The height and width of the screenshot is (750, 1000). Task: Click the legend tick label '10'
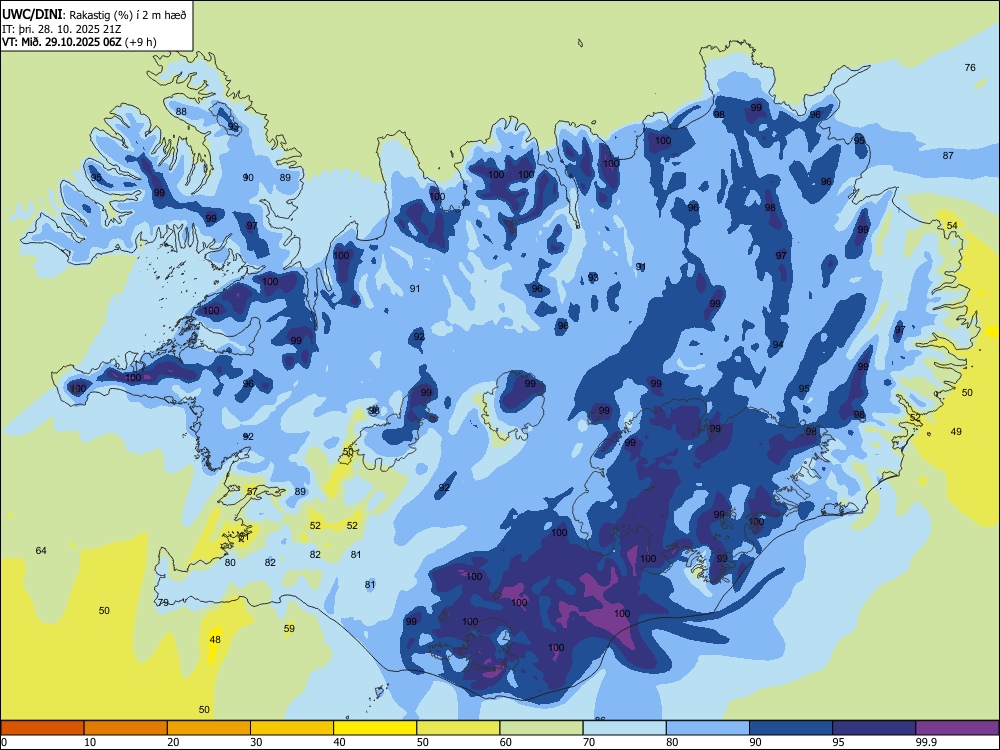[x=90, y=742]
